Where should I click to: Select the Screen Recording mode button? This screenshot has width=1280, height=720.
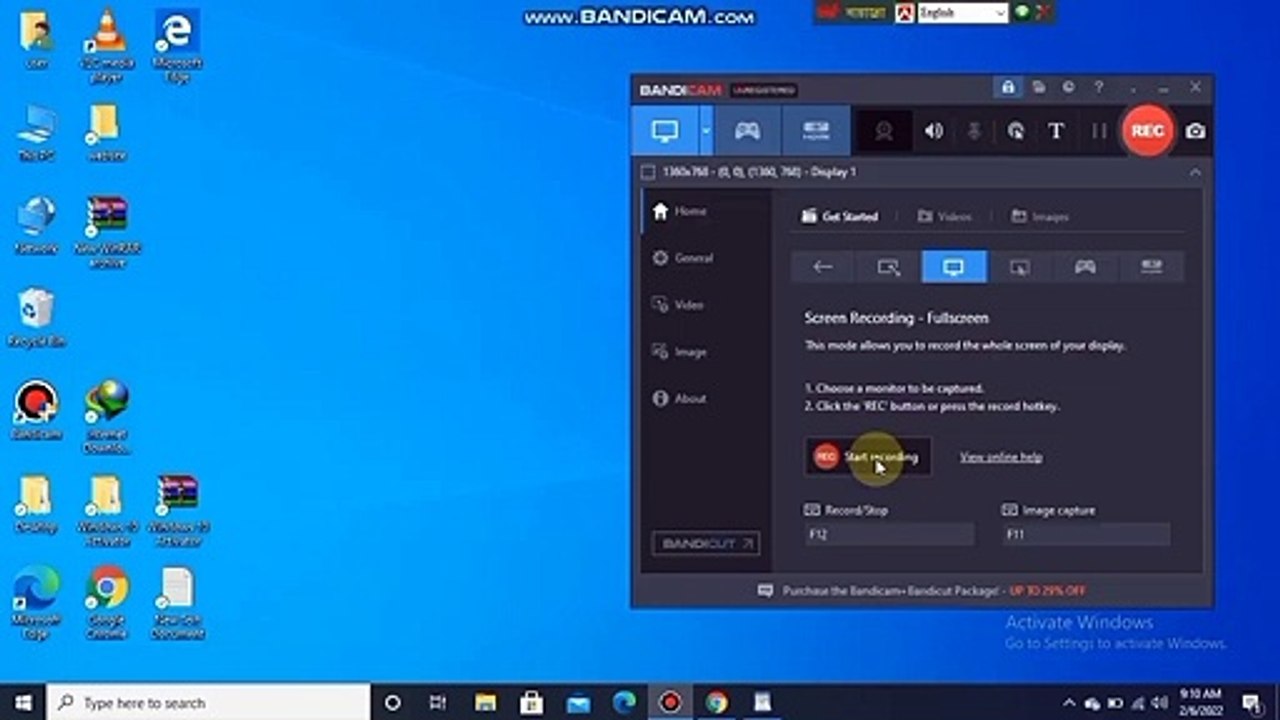[665, 131]
